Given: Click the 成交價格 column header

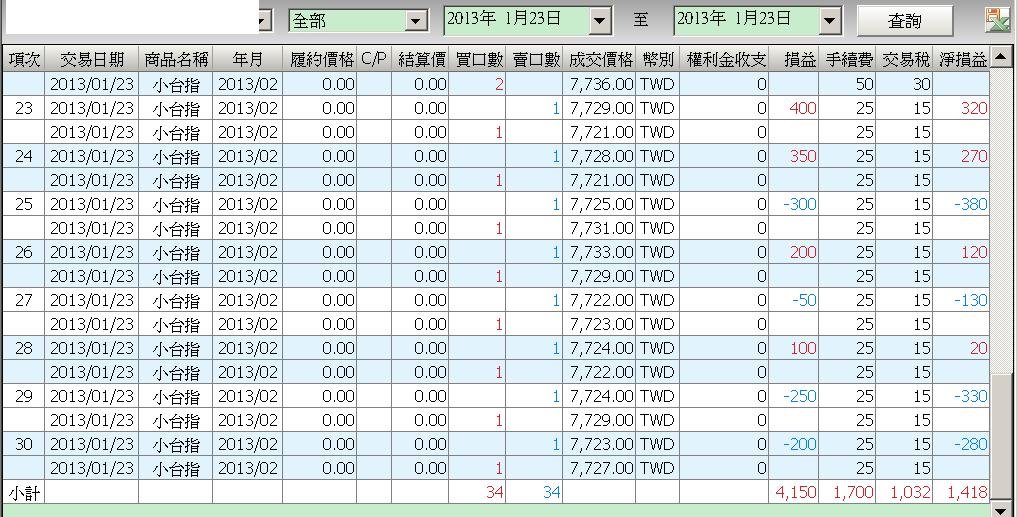Looking at the screenshot, I should coord(599,60).
